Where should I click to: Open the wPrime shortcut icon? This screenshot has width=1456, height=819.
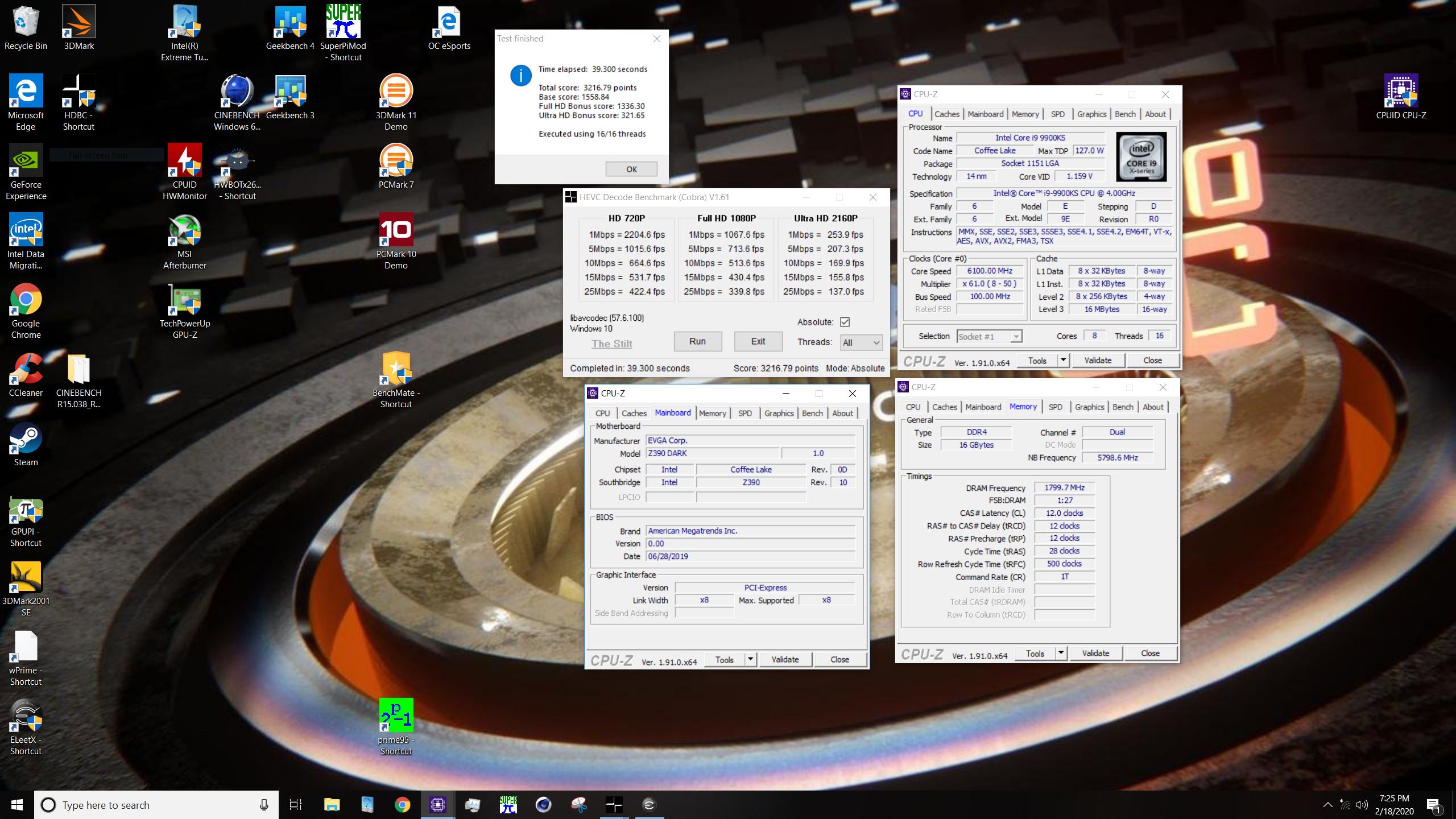[x=26, y=657]
